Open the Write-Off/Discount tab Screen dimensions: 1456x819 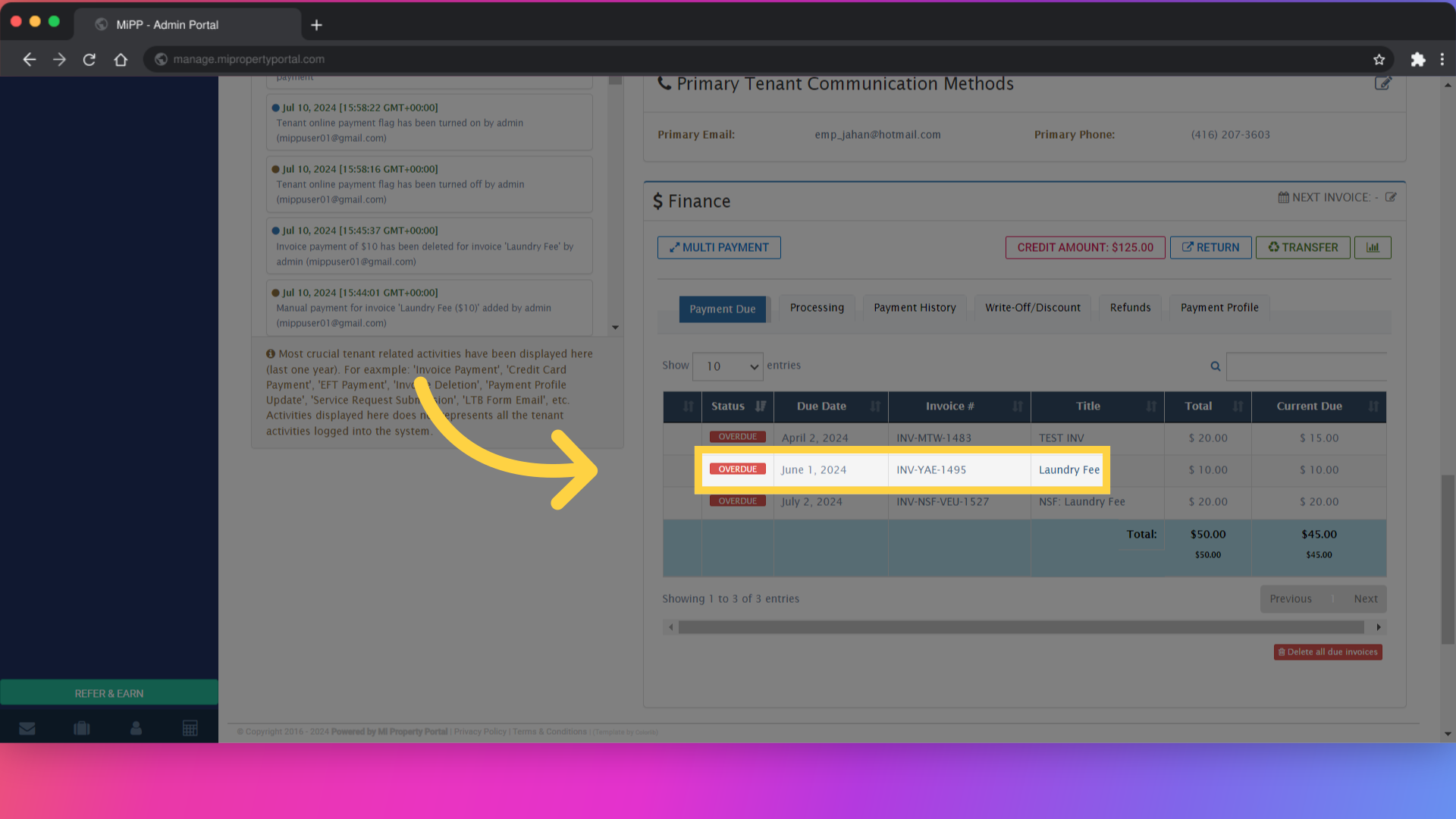1032,308
